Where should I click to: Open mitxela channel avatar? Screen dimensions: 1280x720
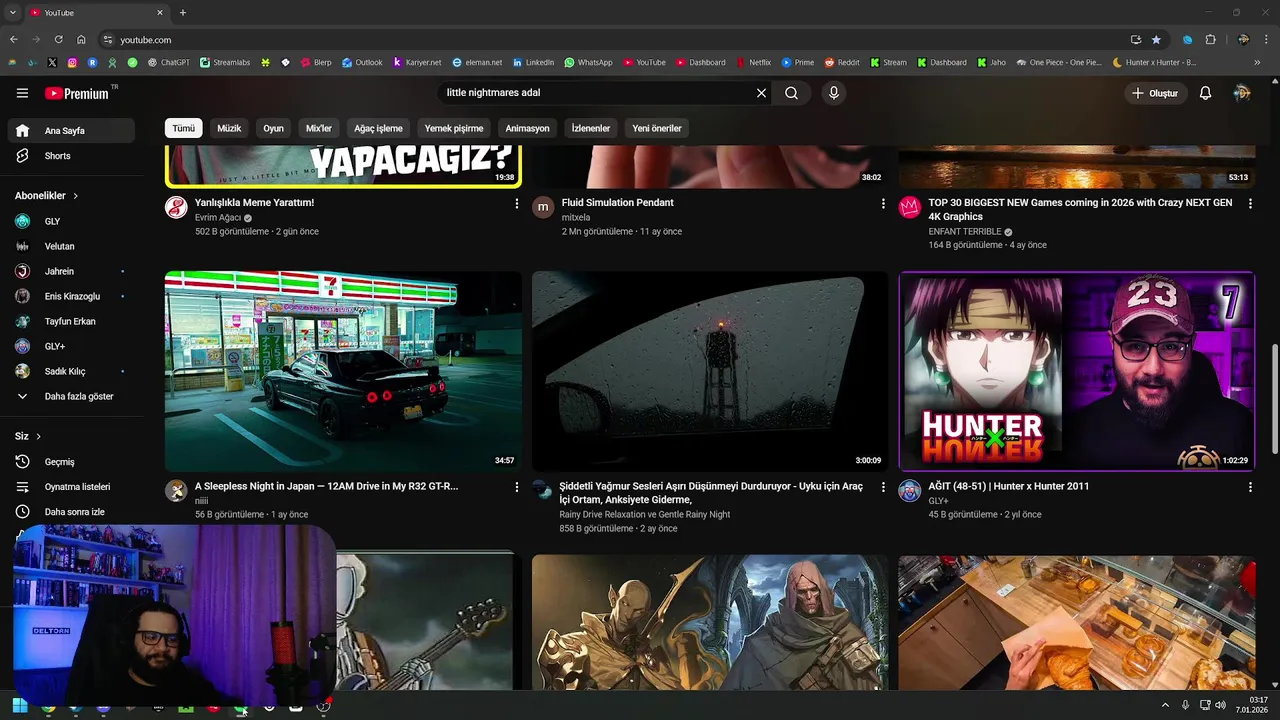pos(543,207)
